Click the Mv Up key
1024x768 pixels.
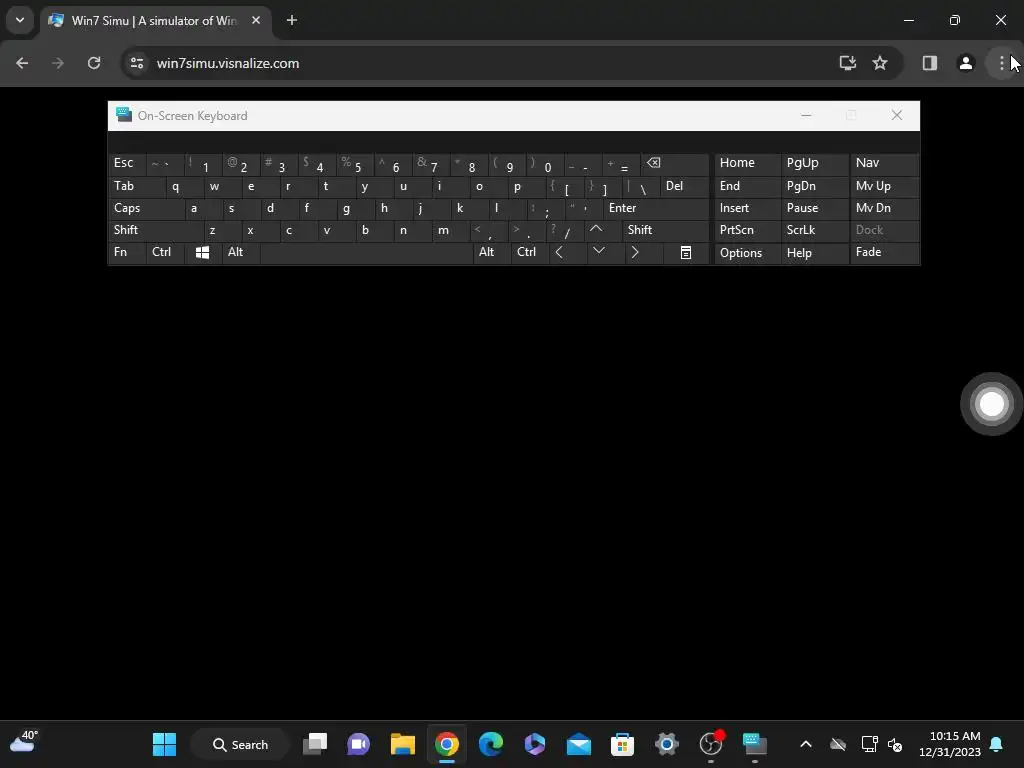click(x=884, y=186)
